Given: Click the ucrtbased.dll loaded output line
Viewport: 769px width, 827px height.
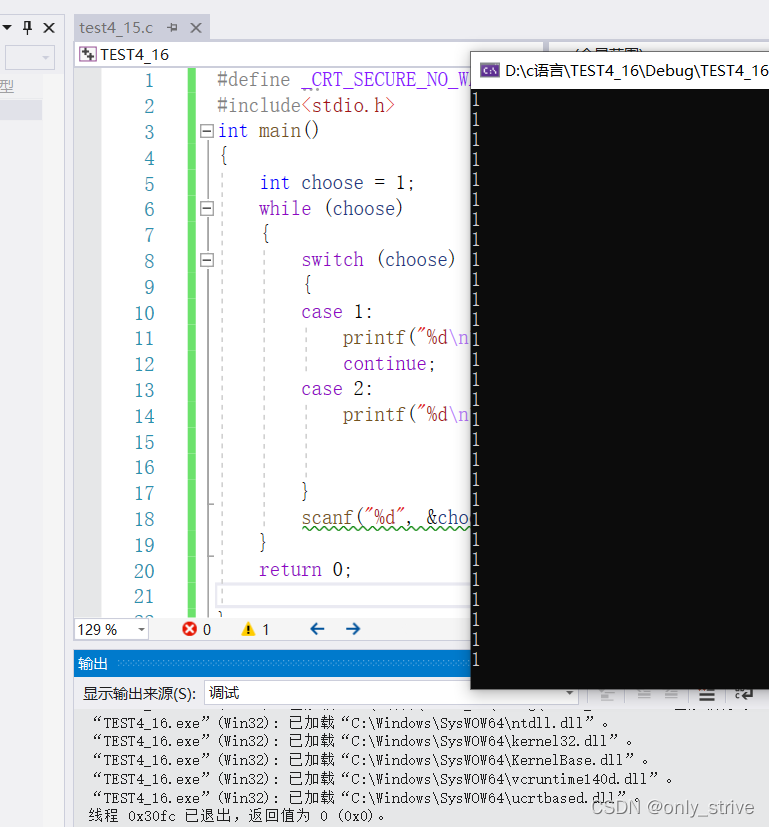Looking at the screenshot, I should 366,798.
